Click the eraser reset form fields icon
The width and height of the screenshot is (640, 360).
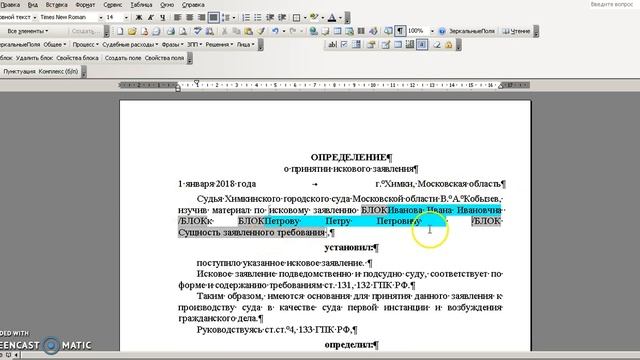coord(437,44)
